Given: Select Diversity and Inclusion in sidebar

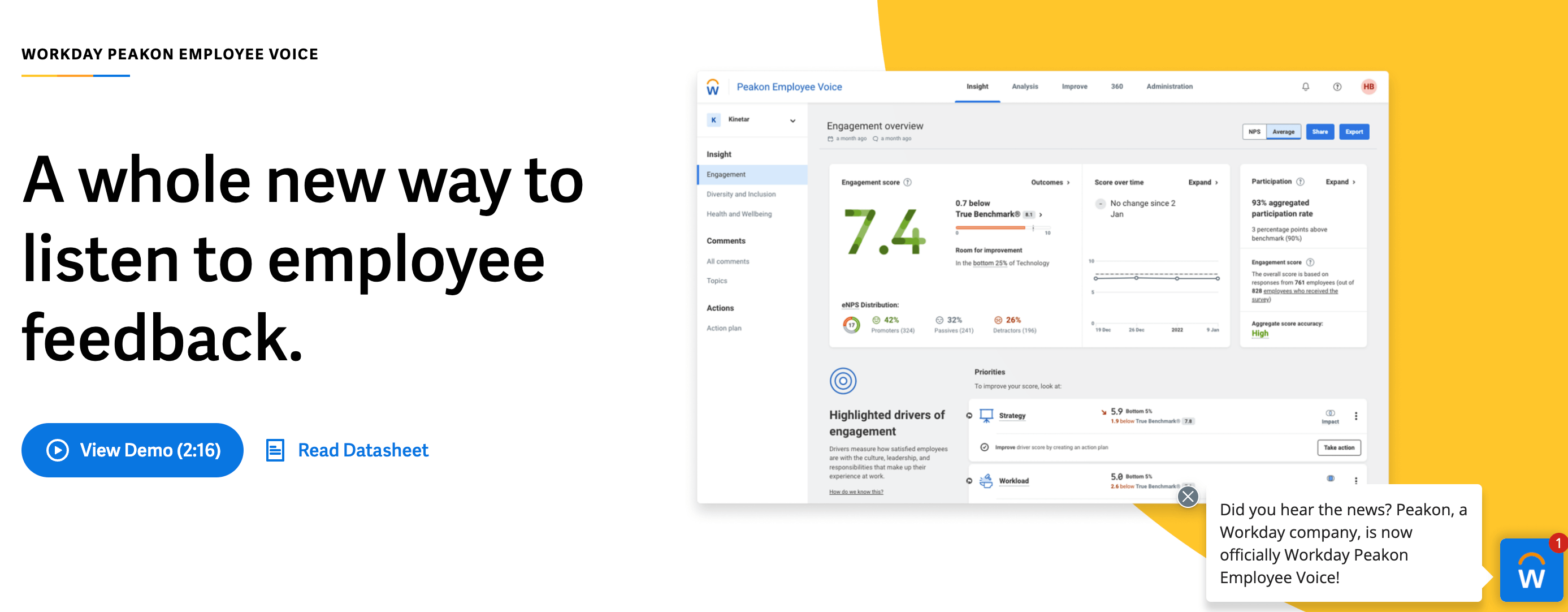Looking at the screenshot, I should (741, 194).
